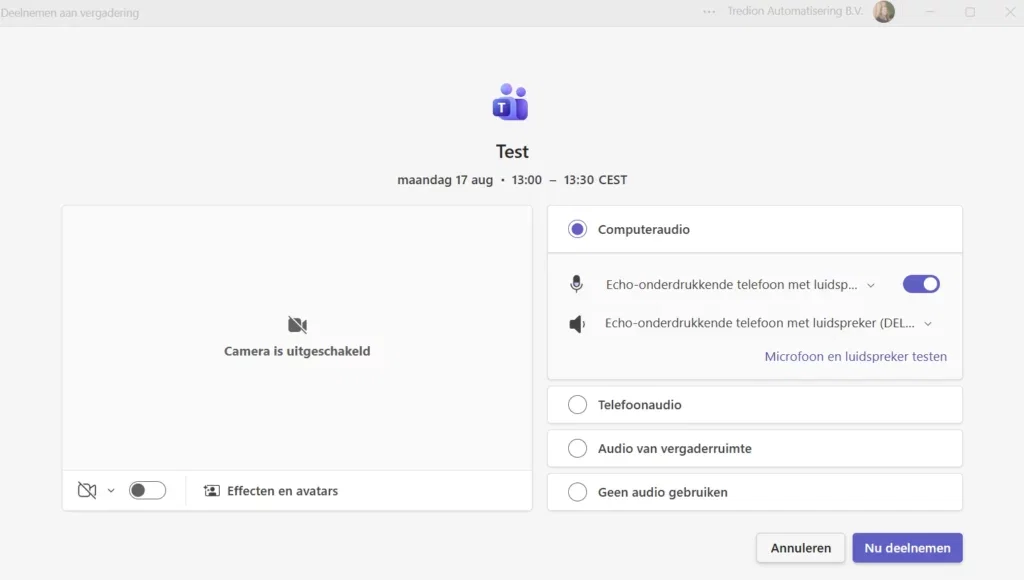Minimize the meeting join window
1024x580 pixels.
coord(930,12)
